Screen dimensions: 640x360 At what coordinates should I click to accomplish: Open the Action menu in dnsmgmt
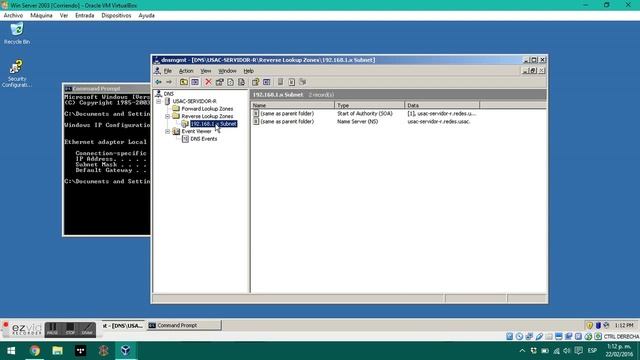pyautogui.click(x=186, y=71)
